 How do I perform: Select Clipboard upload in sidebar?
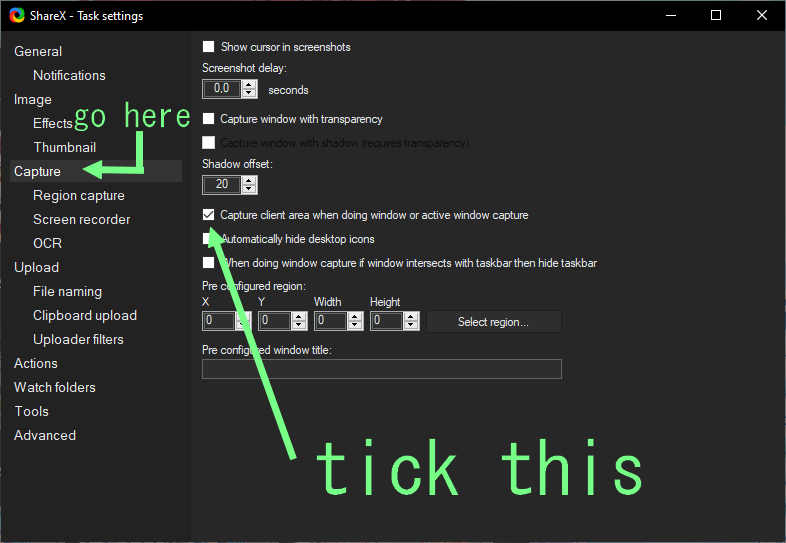[85, 315]
